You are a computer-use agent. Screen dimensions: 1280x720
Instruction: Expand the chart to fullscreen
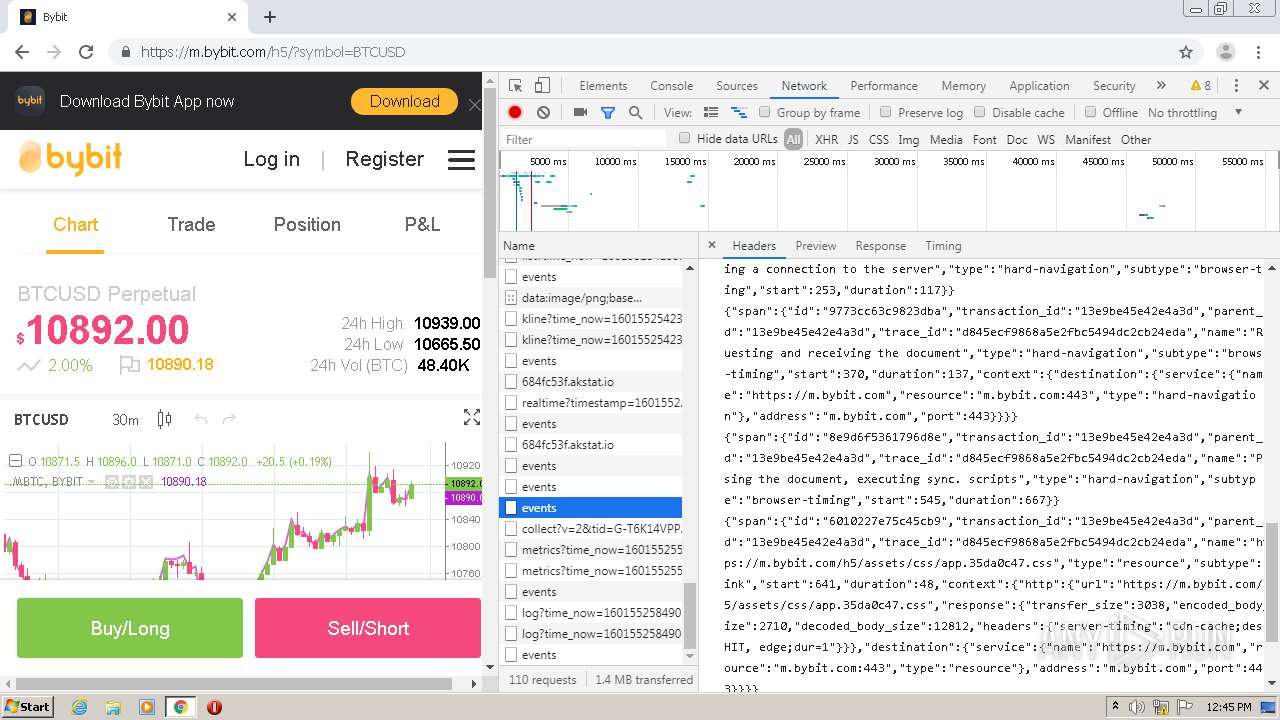(472, 418)
